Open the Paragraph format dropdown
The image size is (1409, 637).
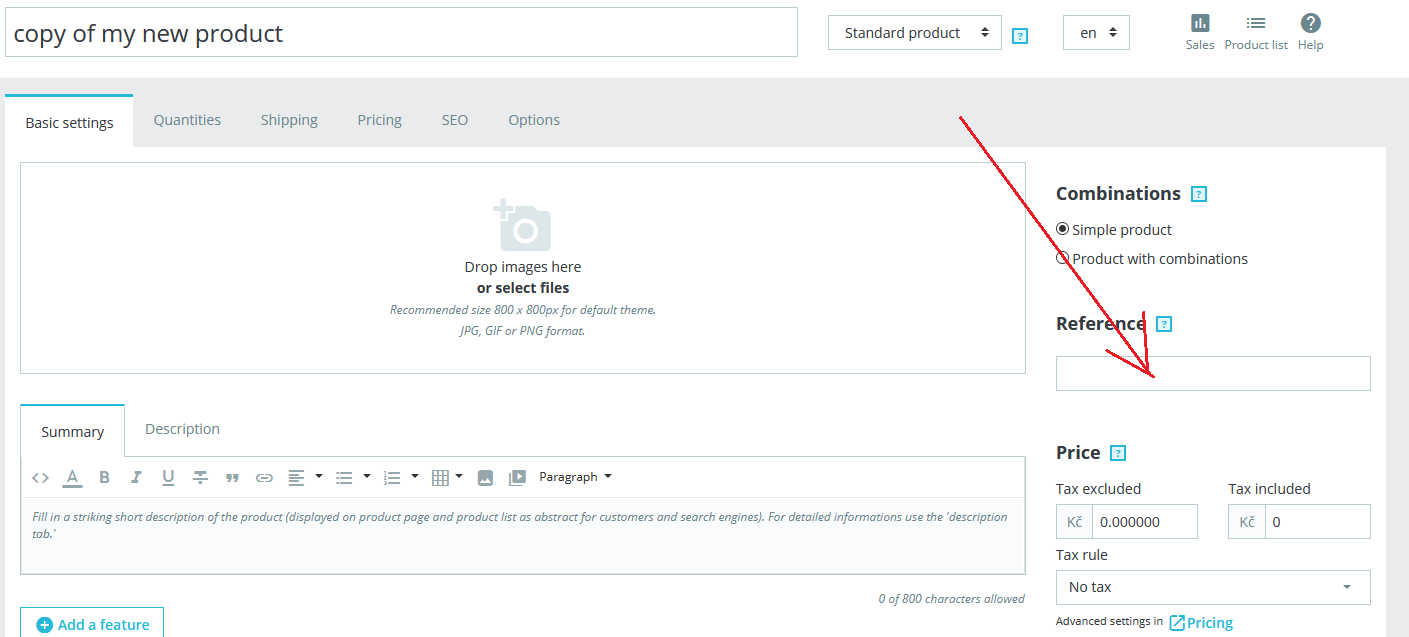point(576,477)
